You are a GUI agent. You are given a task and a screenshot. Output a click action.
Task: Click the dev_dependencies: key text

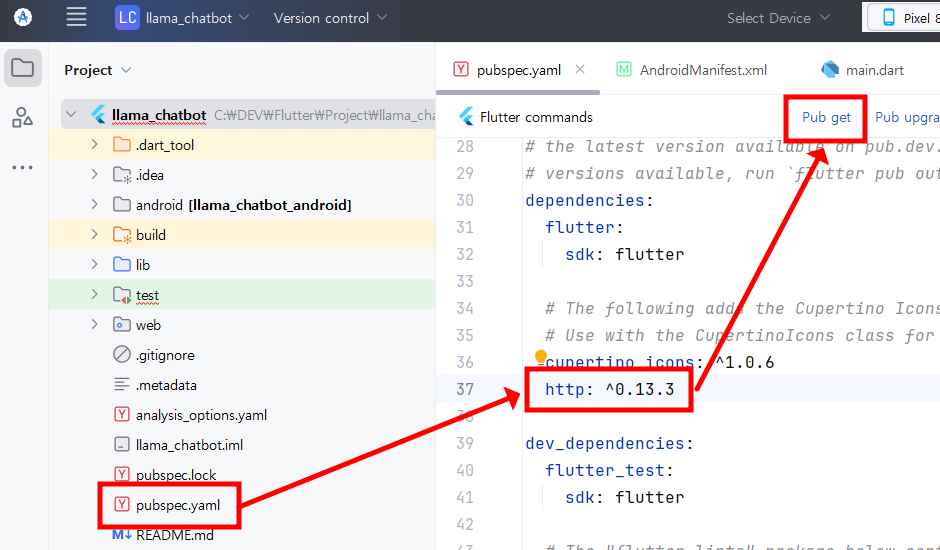pos(609,443)
